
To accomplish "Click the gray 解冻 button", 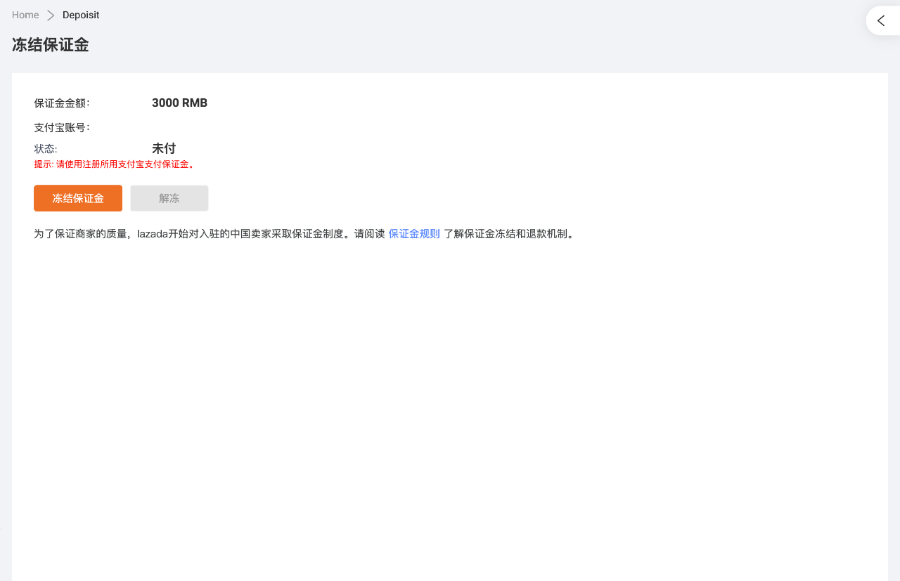I will point(168,198).
